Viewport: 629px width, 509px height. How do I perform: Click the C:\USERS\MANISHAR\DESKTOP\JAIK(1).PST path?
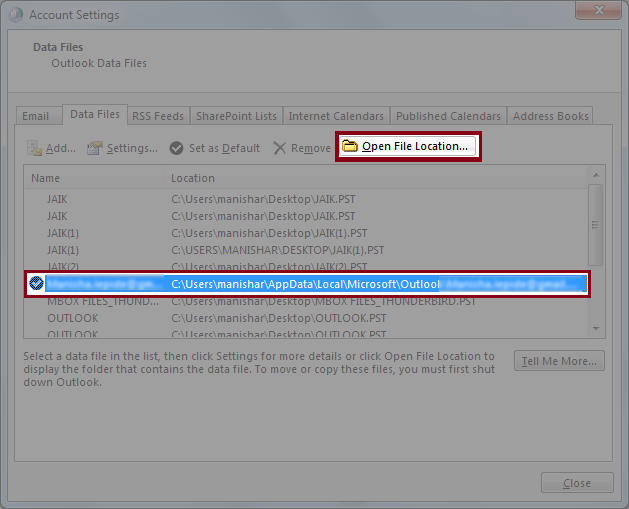278,250
